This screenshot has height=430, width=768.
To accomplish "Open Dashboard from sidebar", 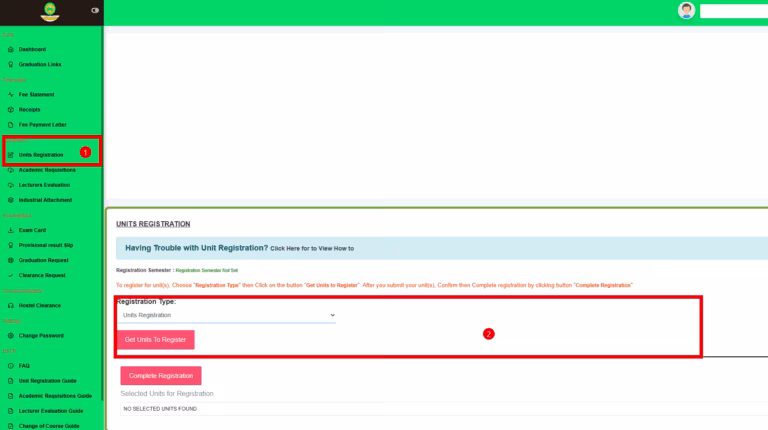I will 32,49.
